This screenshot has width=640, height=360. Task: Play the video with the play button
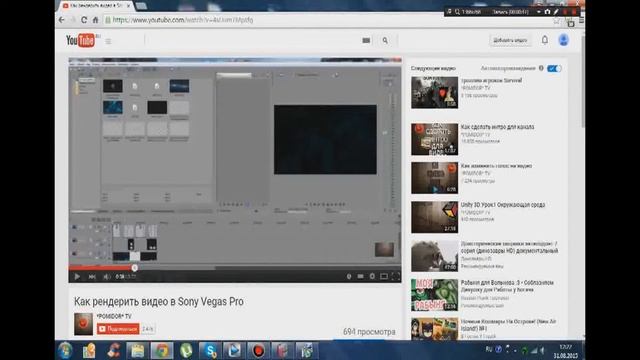click(x=77, y=276)
